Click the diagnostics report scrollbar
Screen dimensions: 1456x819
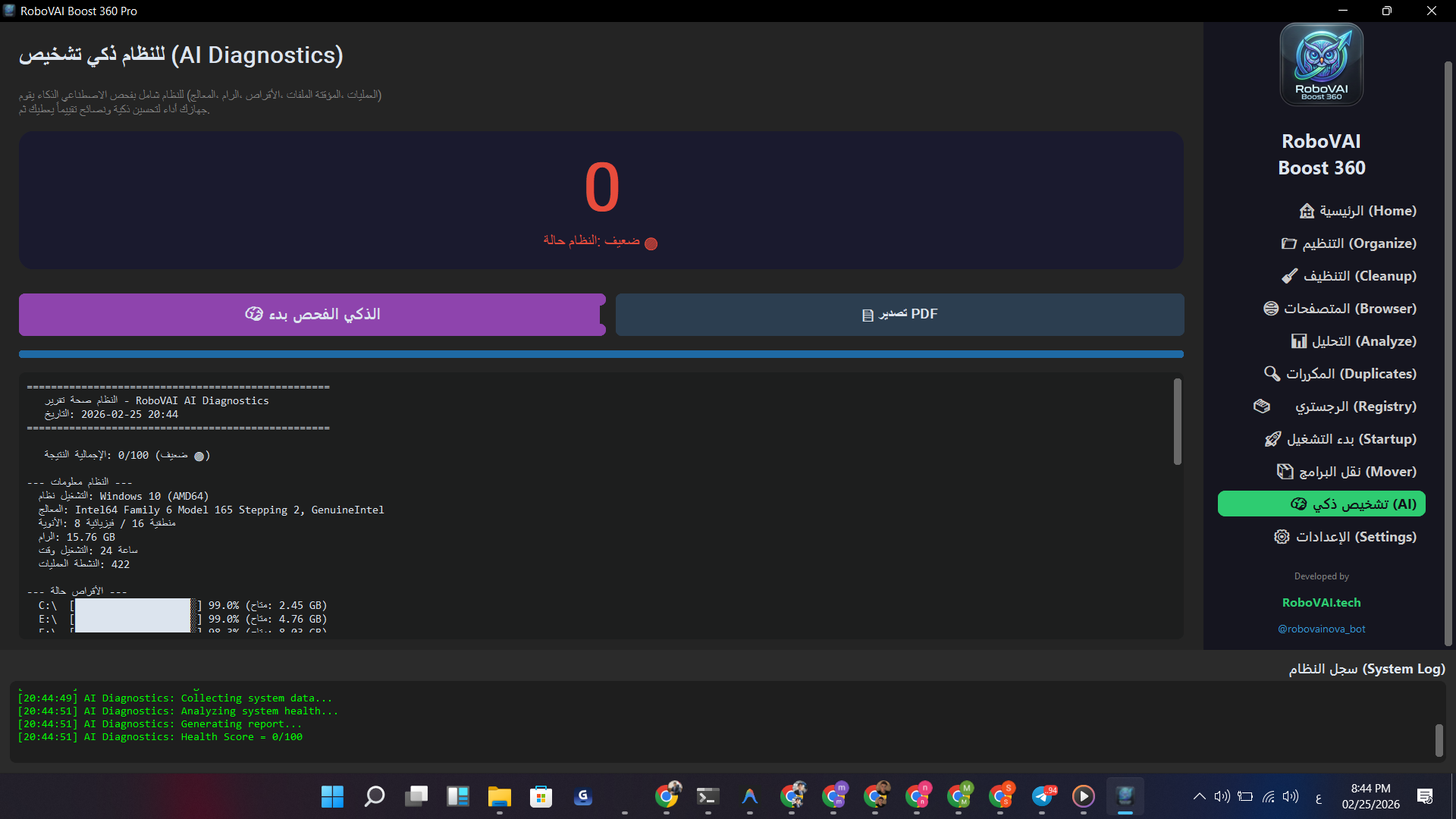(x=1177, y=422)
